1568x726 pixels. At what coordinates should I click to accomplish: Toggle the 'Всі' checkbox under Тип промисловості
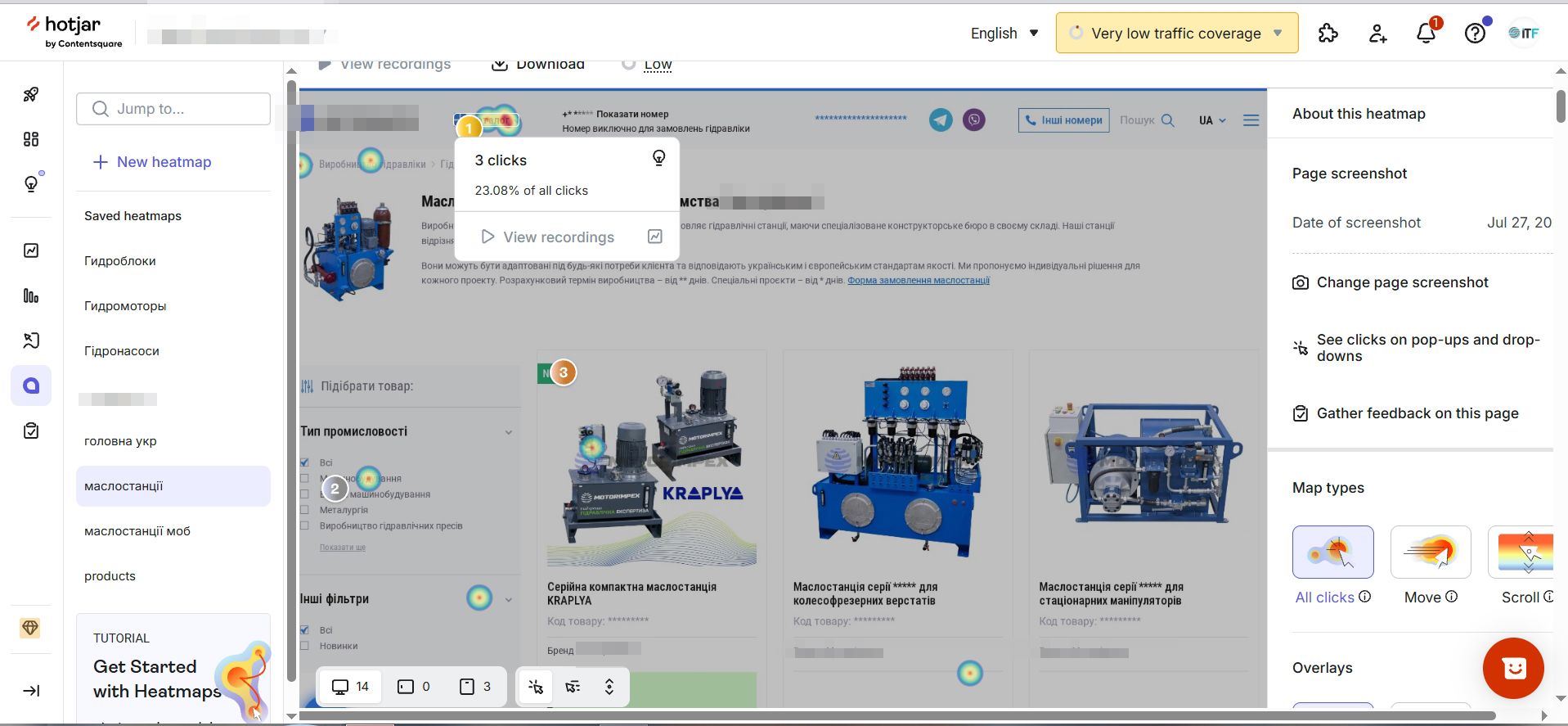[304, 462]
